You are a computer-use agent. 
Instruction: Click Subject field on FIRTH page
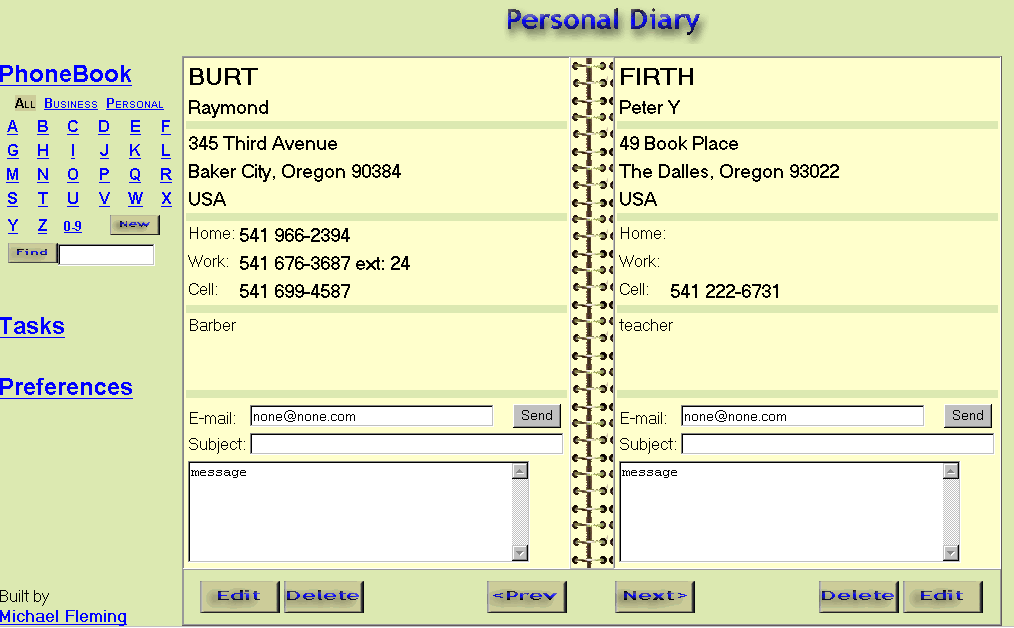coord(837,444)
